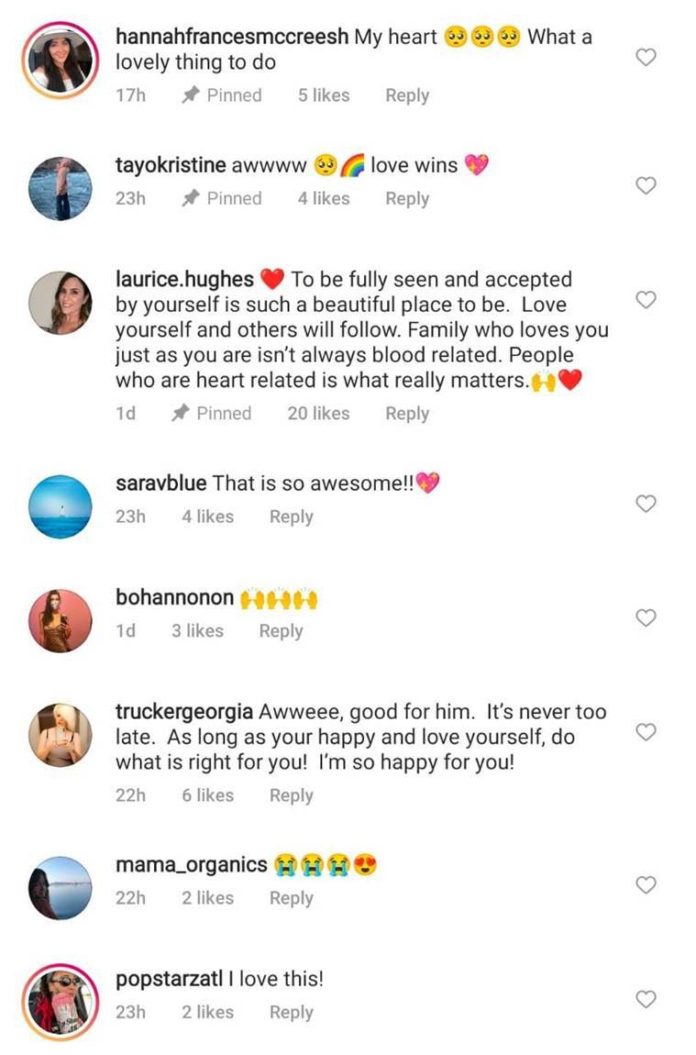Visit the bohannonon username profile

(x=175, y=598)
